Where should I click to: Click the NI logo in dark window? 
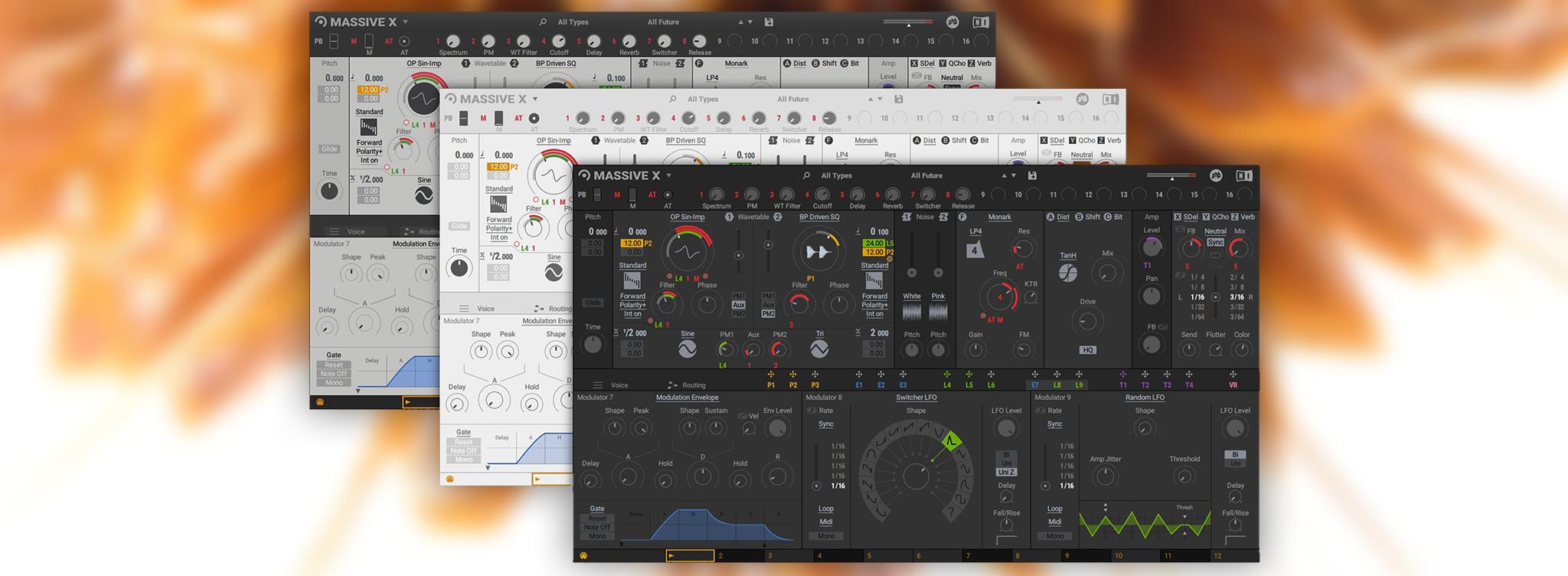(1244, 175)
